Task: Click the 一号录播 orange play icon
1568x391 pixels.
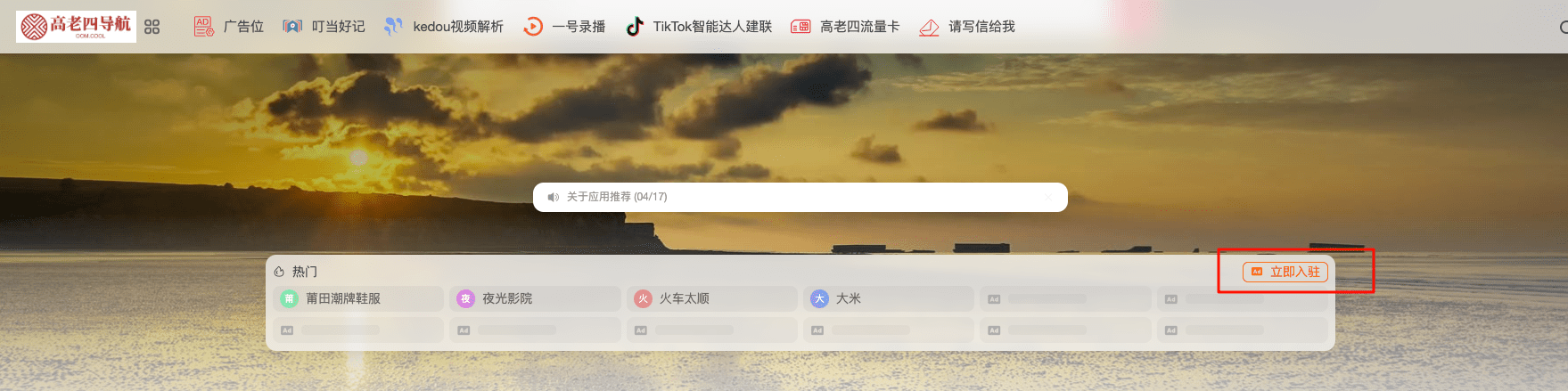Action: (x=532, y=27)
